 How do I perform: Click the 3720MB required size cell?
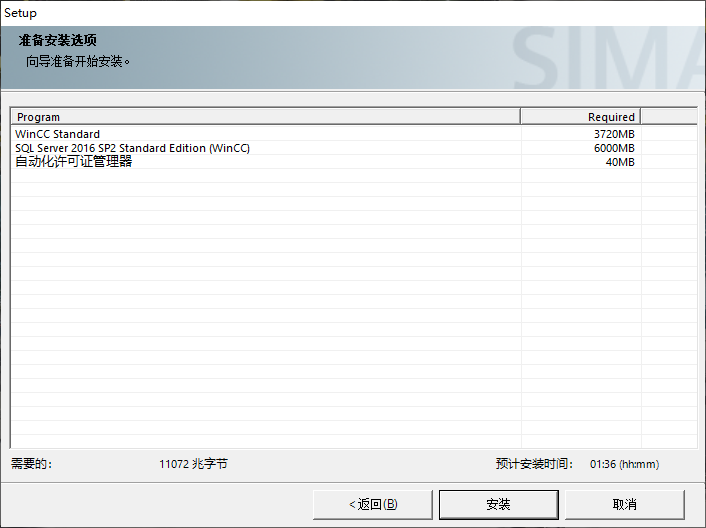[x=614, y=134]
